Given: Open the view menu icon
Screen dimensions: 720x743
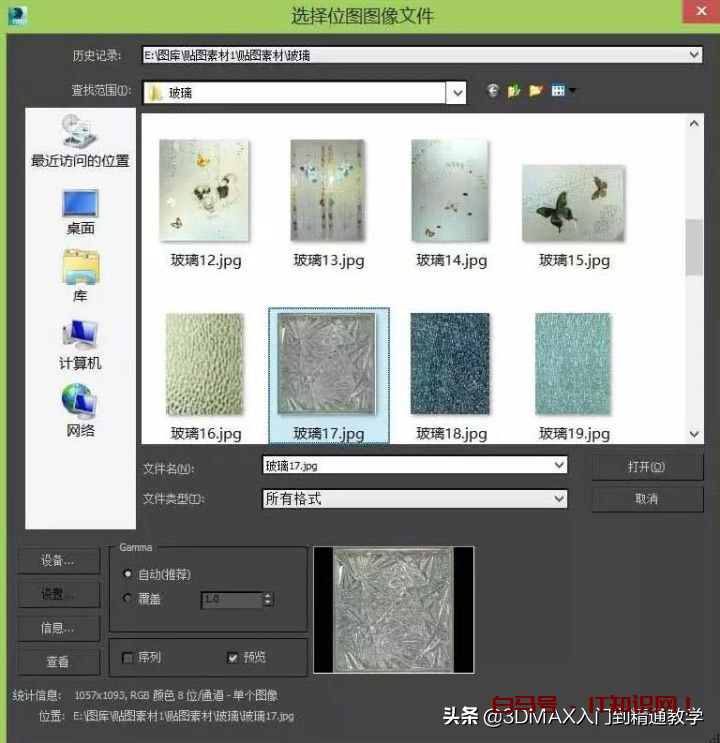Looking at the screenshot, I should coord(558,90).
